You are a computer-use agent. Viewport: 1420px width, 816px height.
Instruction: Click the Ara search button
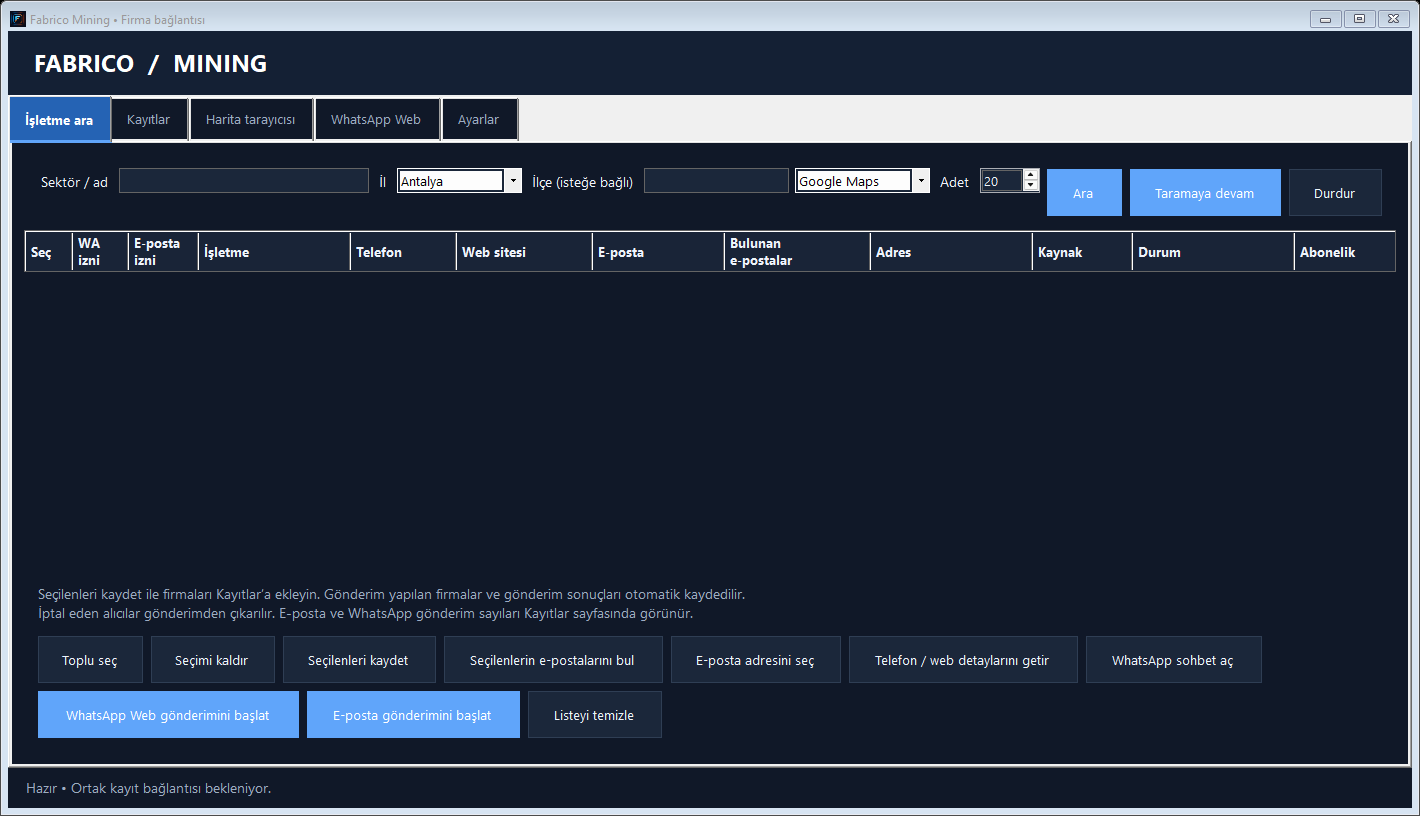(1084, 193)
